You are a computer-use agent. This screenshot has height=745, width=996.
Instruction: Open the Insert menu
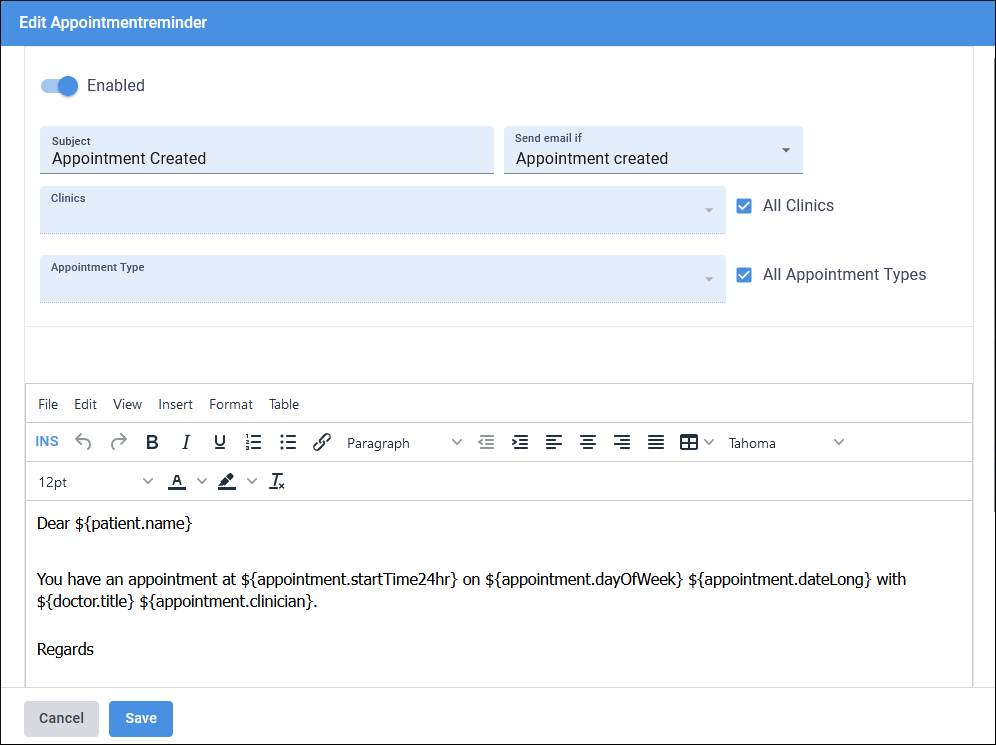click(175, 404)
